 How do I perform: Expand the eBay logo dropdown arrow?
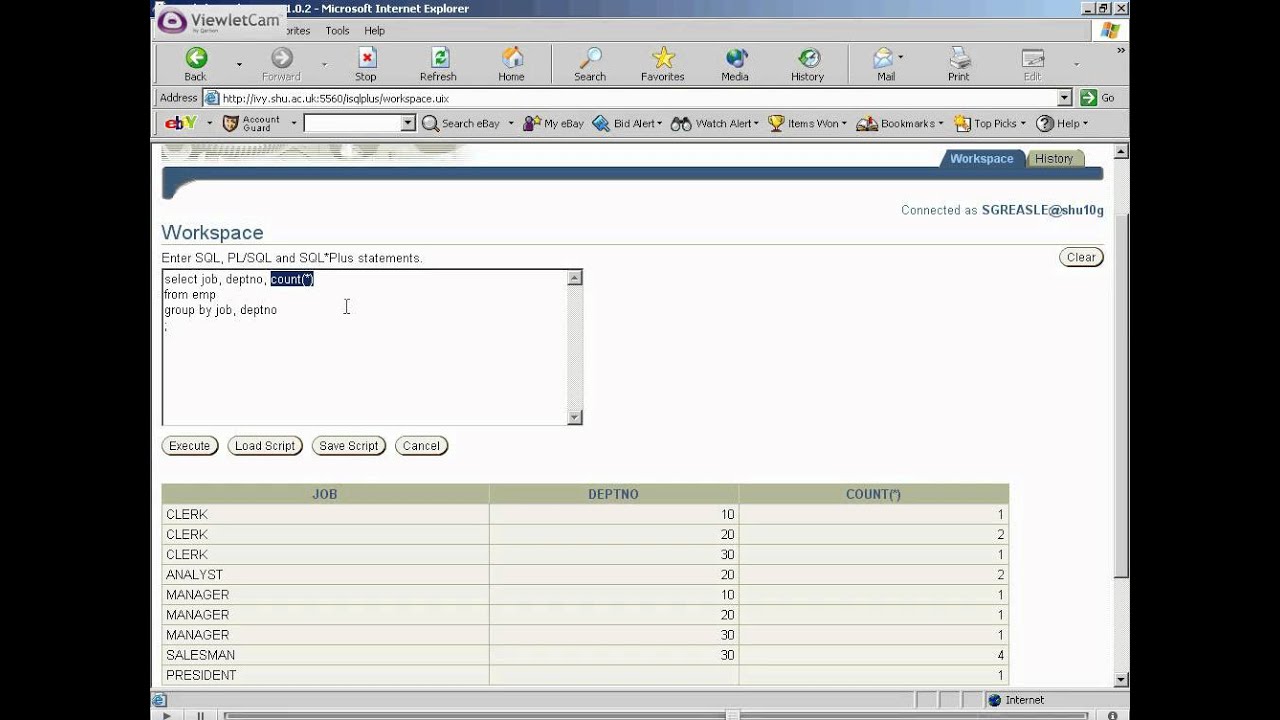click(x=210, y=124)
